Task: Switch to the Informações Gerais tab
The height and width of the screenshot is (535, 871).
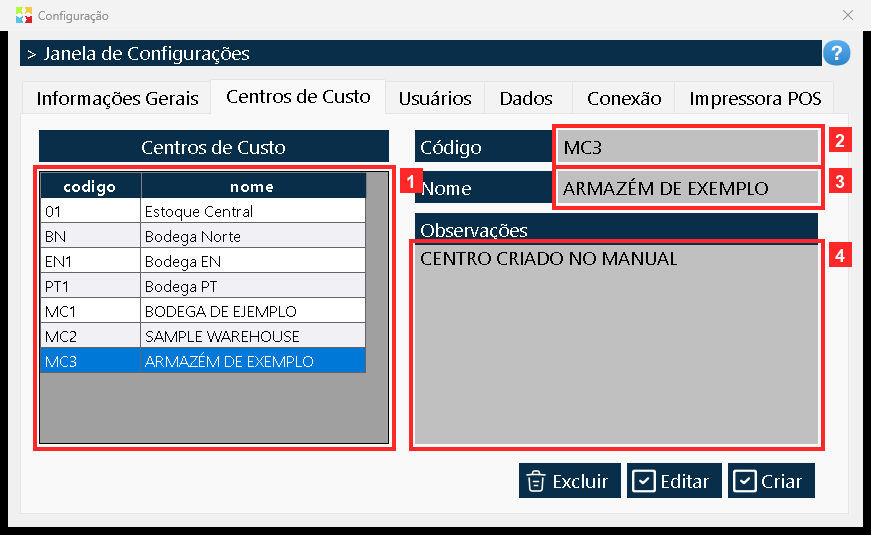Action: click(x=117, y=98)
